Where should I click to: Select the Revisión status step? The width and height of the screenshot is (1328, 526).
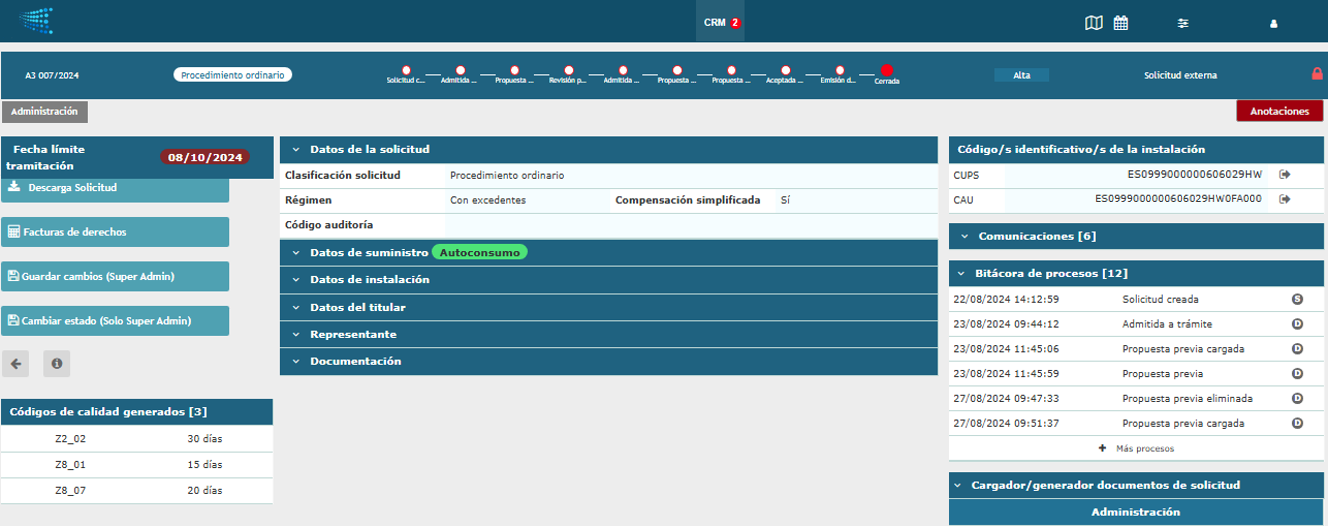coord(568,71)
